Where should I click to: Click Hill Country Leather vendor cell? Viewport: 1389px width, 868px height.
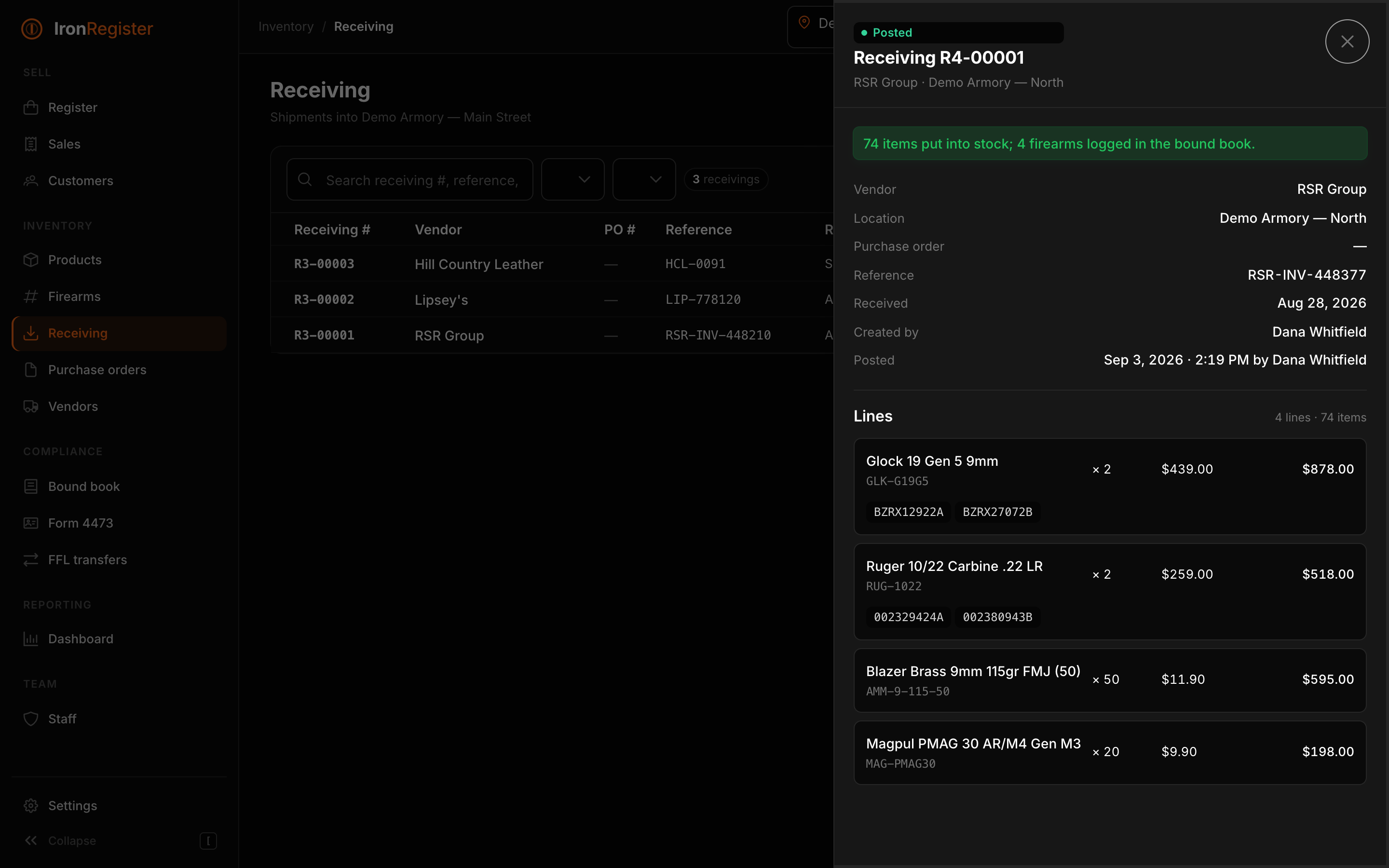tap(479, 265)
